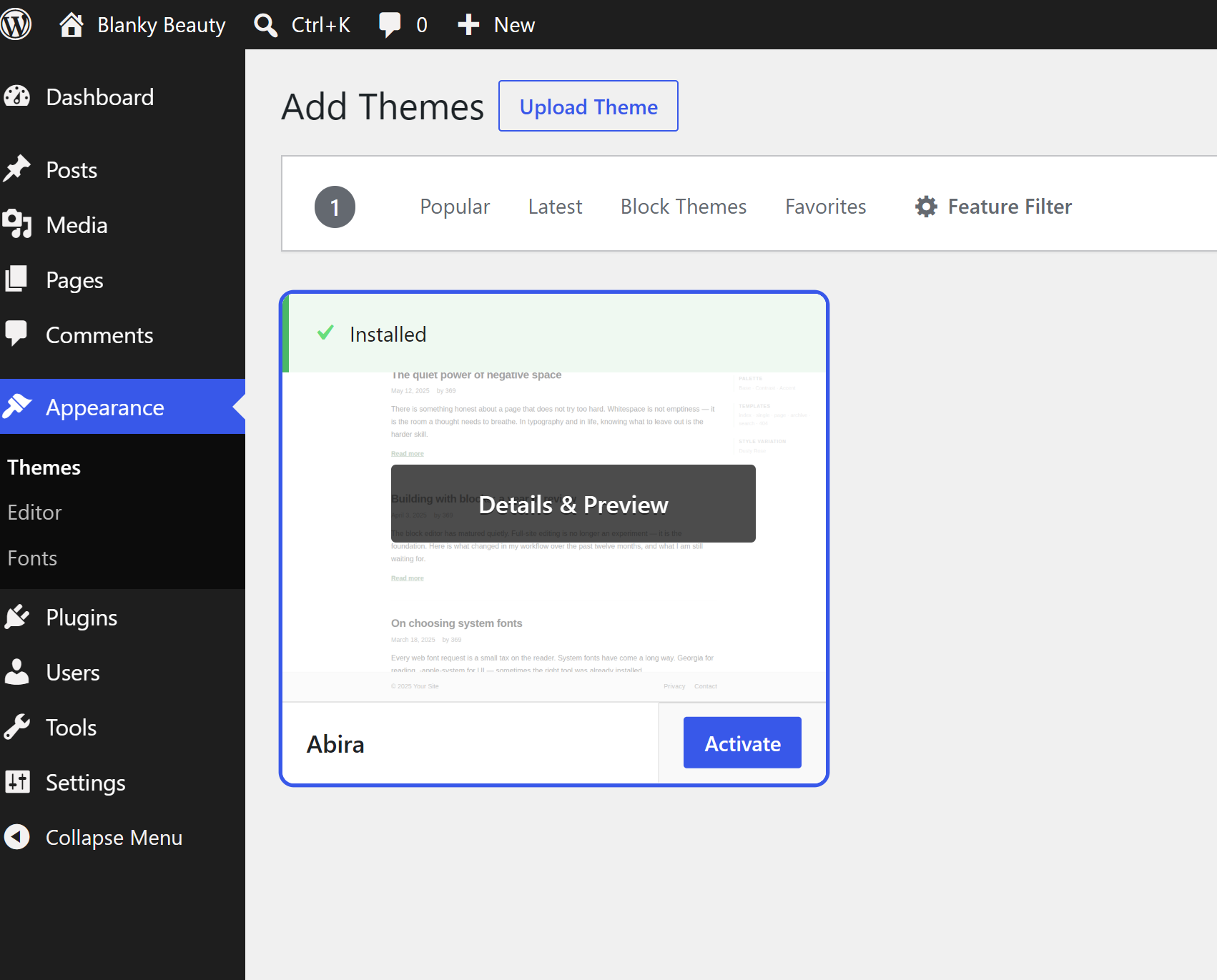
Task: Open Feature Filter text link
Action: tap(1010, 207)
